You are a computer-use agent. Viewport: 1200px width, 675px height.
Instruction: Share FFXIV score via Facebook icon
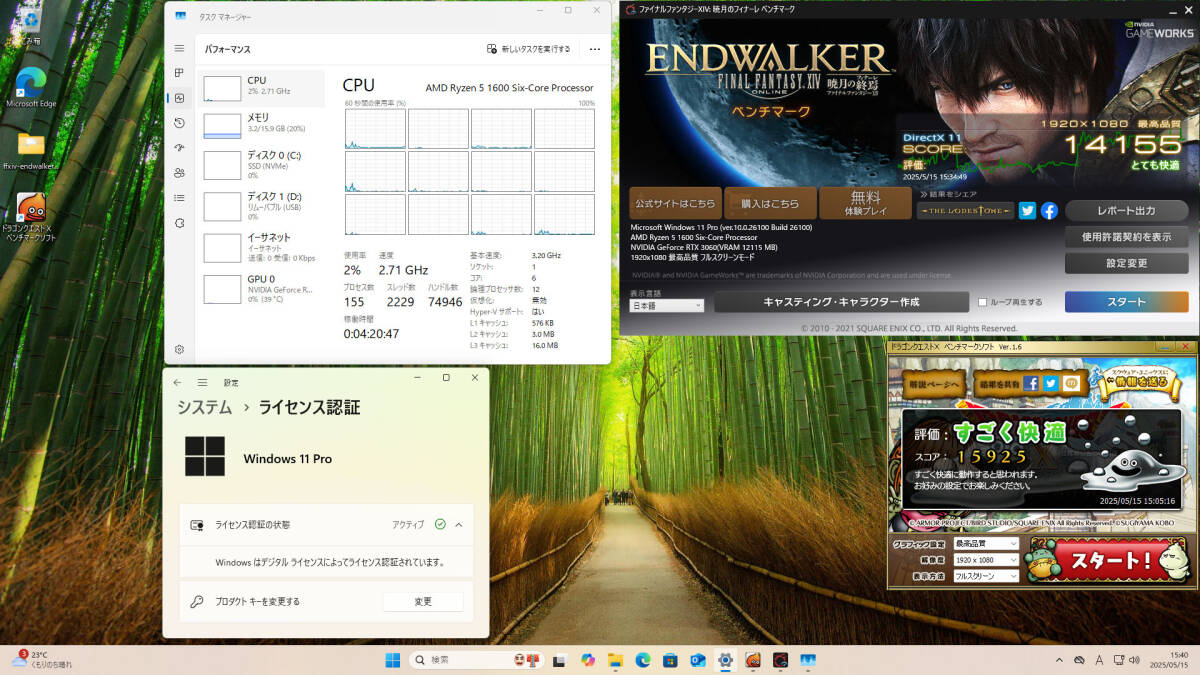[x=1049, y=210]
